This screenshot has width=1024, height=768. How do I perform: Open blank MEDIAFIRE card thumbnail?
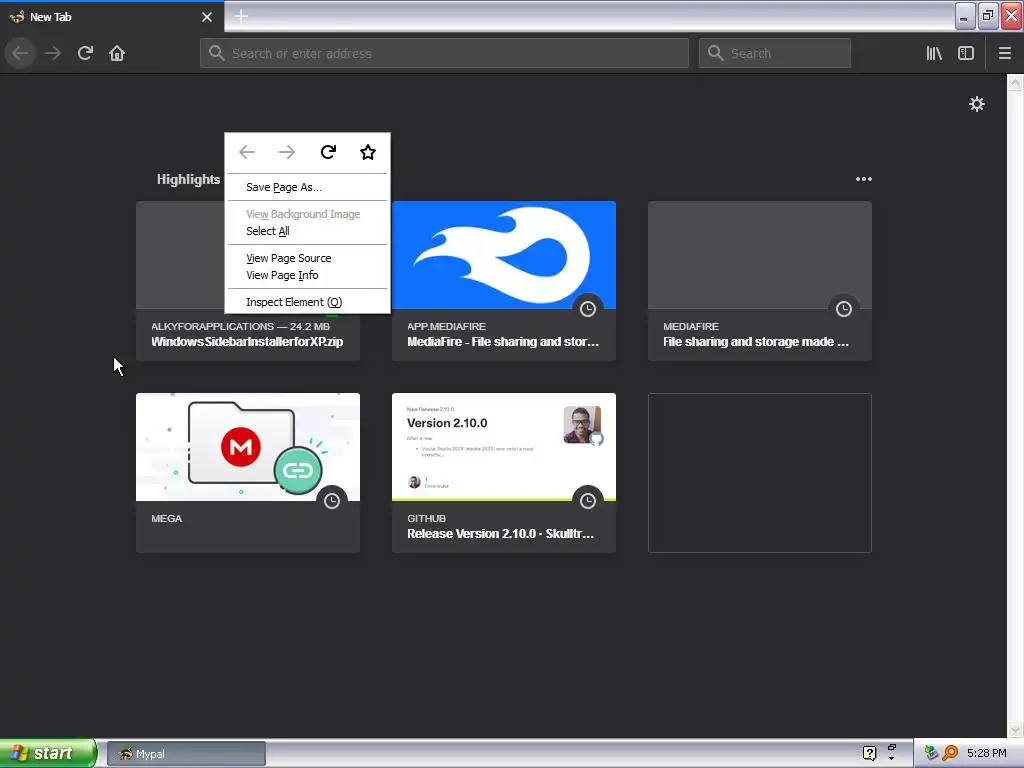(x=760, y=255)
